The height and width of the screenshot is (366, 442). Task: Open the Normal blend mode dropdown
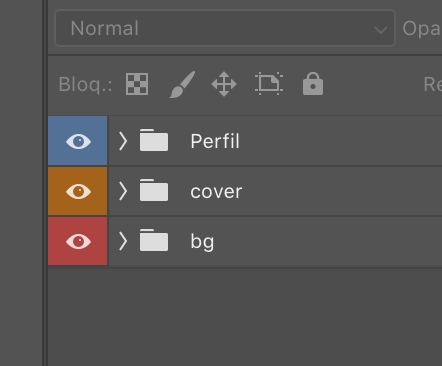pos(225,28)
